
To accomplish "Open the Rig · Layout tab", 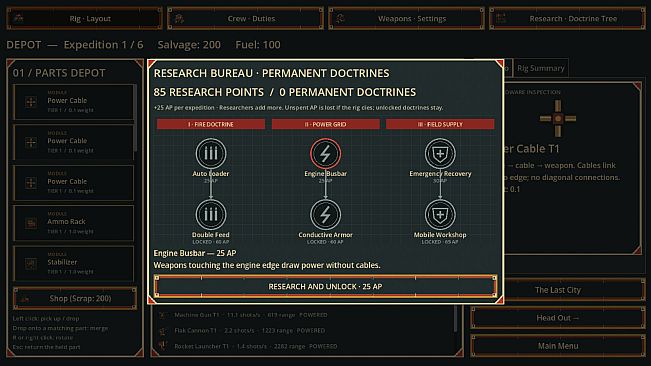I will pos(84,19).
